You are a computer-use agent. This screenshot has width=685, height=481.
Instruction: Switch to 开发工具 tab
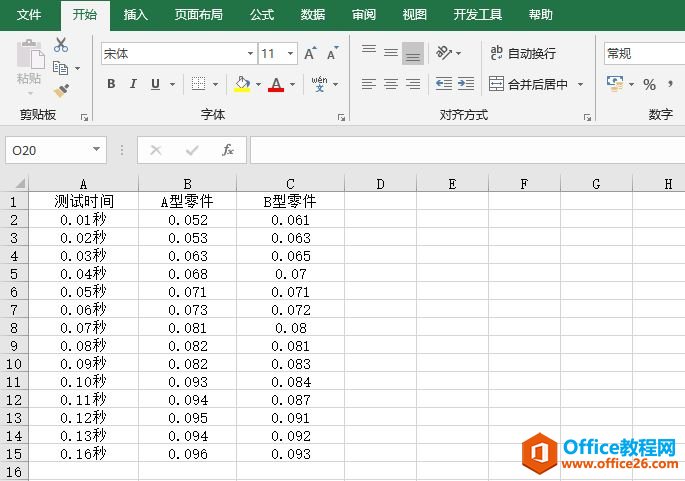[x=477, y=14]
